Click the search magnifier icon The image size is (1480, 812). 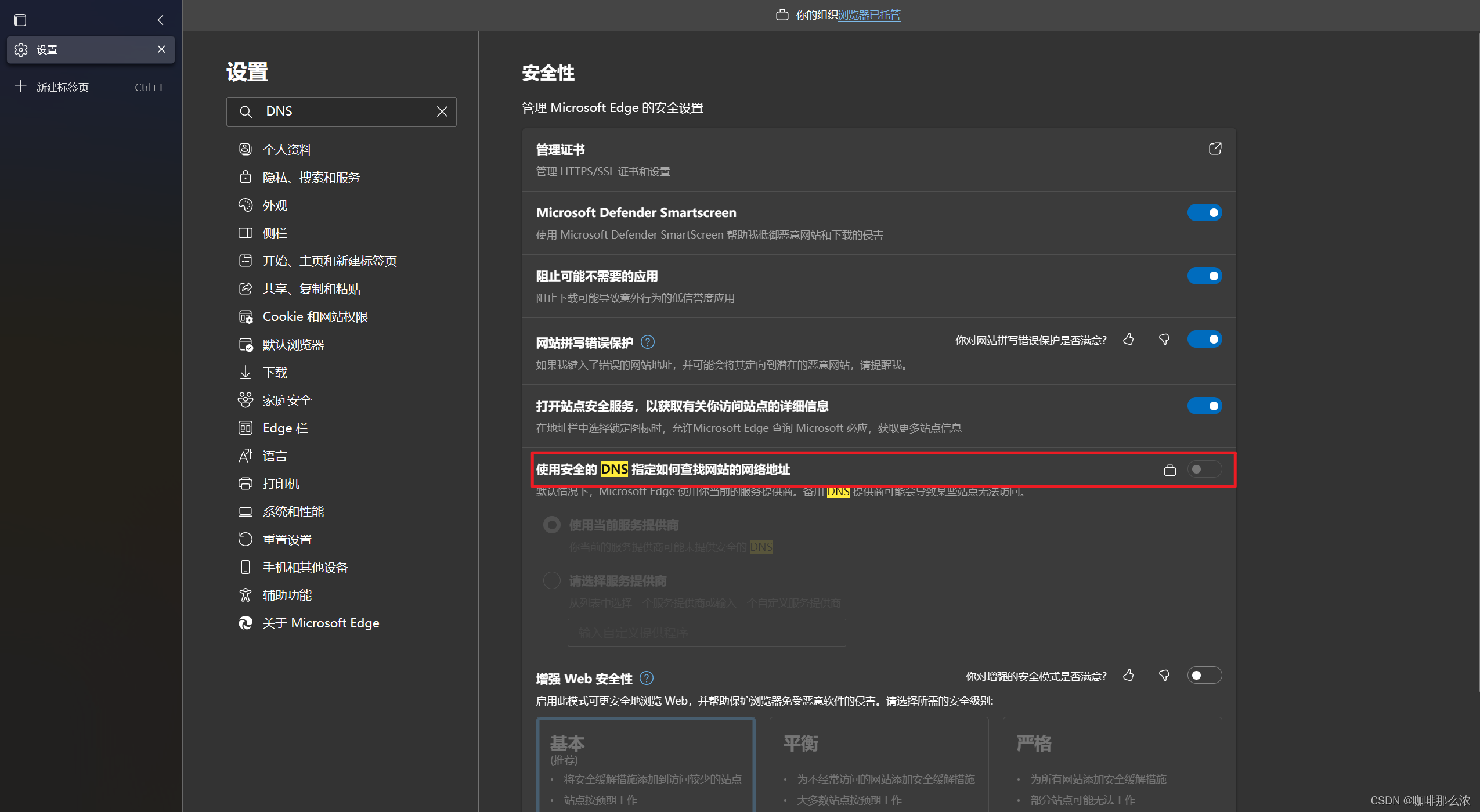point(246,111)
